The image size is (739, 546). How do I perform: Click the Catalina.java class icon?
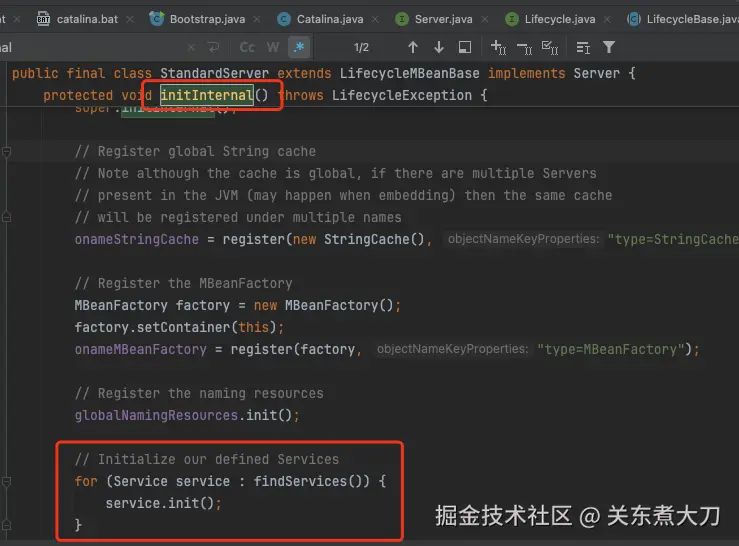[284, 19]
